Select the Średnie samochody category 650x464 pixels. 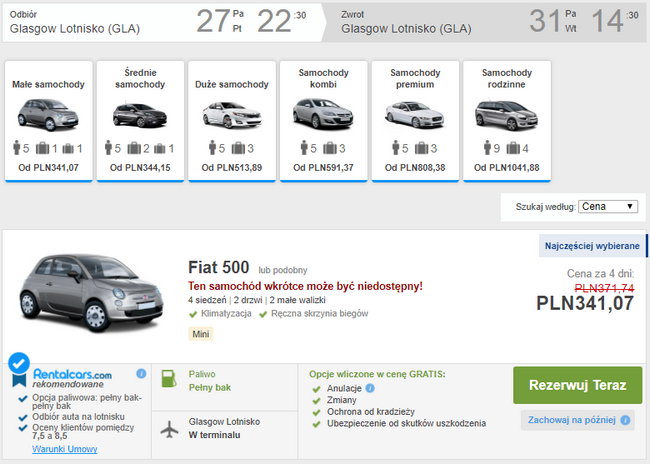(x=140, y=121)
